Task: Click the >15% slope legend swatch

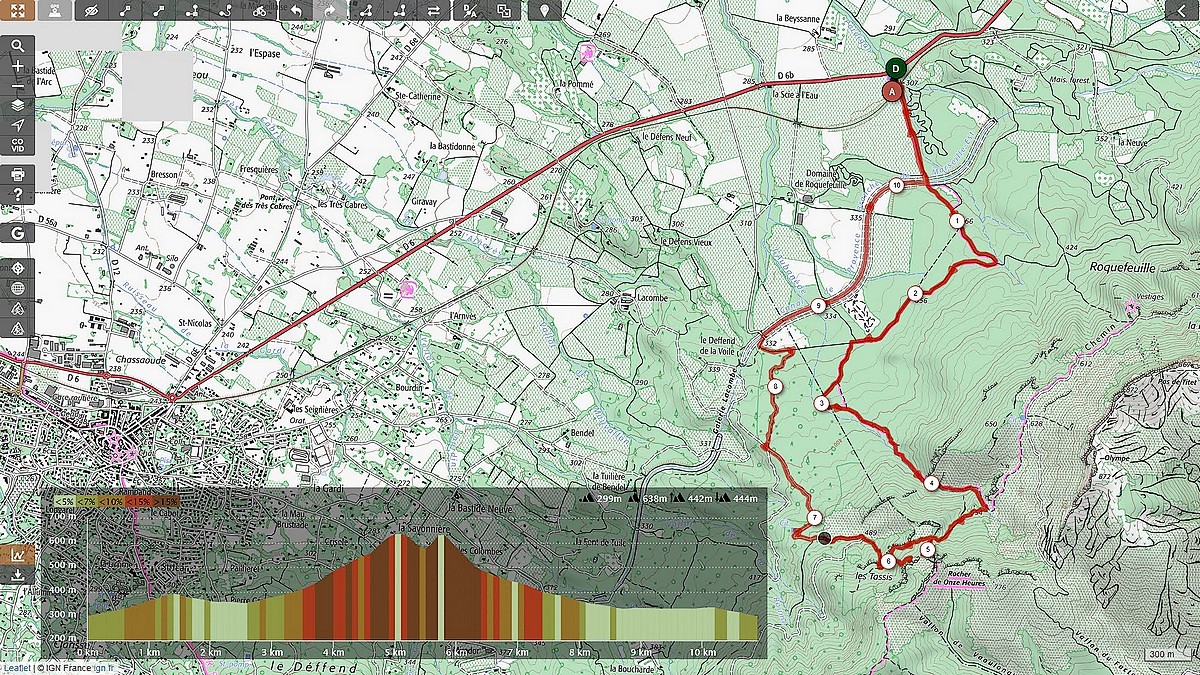Action: pos(165,501)
